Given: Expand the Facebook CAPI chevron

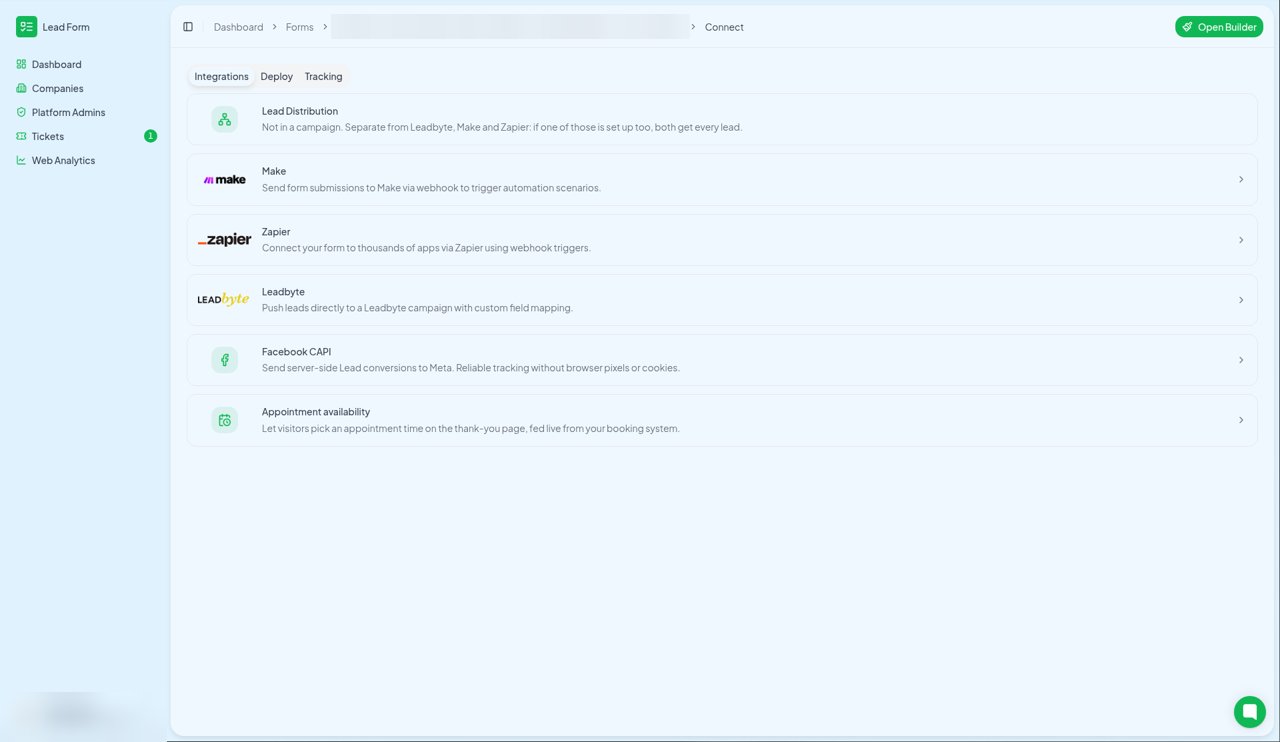Looking at the screenshot, I should pos(1241,360).
